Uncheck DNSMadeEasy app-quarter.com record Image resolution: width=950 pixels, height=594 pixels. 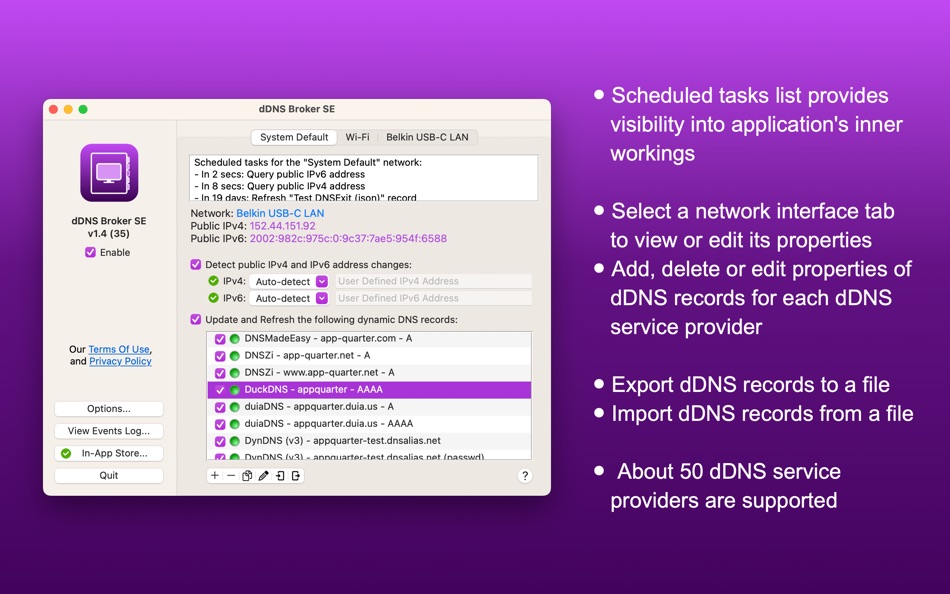click(x=220, y=339)
